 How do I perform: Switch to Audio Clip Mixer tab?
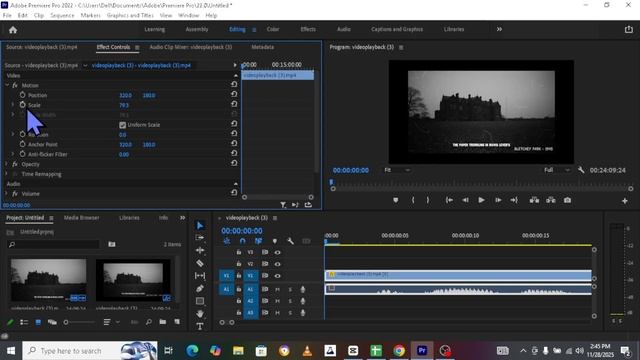(x=191, y=47)
